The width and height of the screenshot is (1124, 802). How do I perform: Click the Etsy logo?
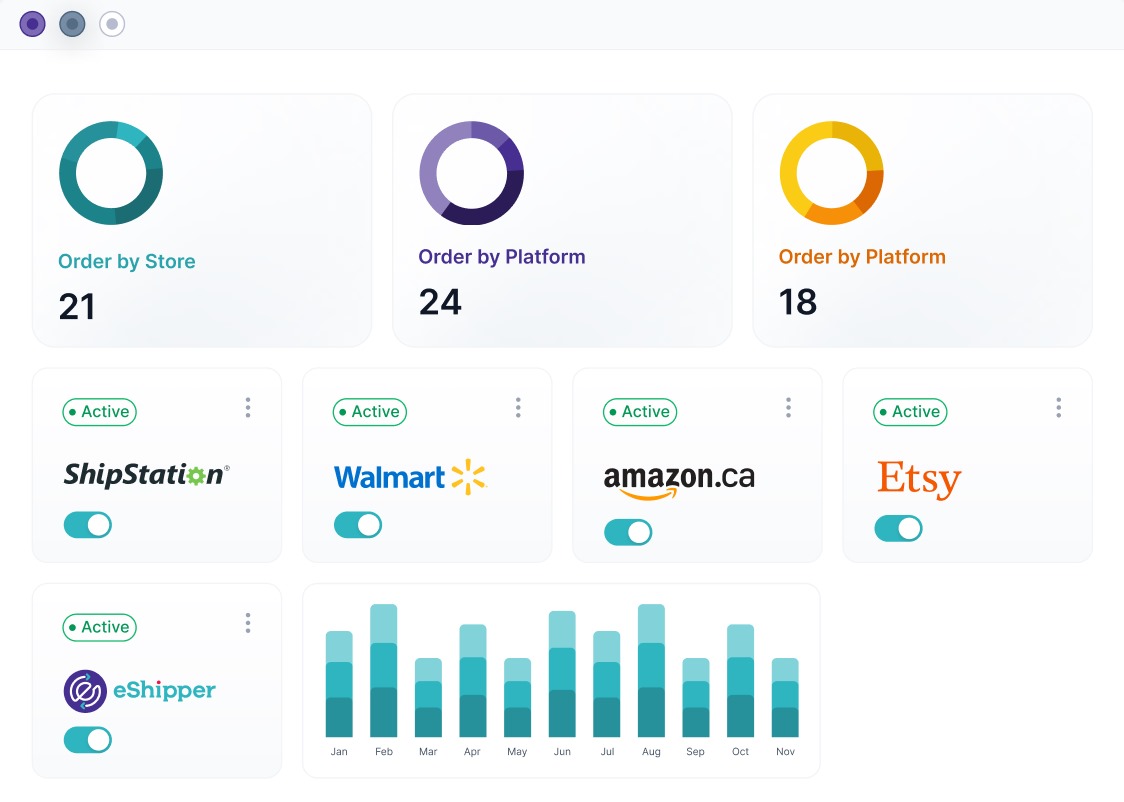919,479
